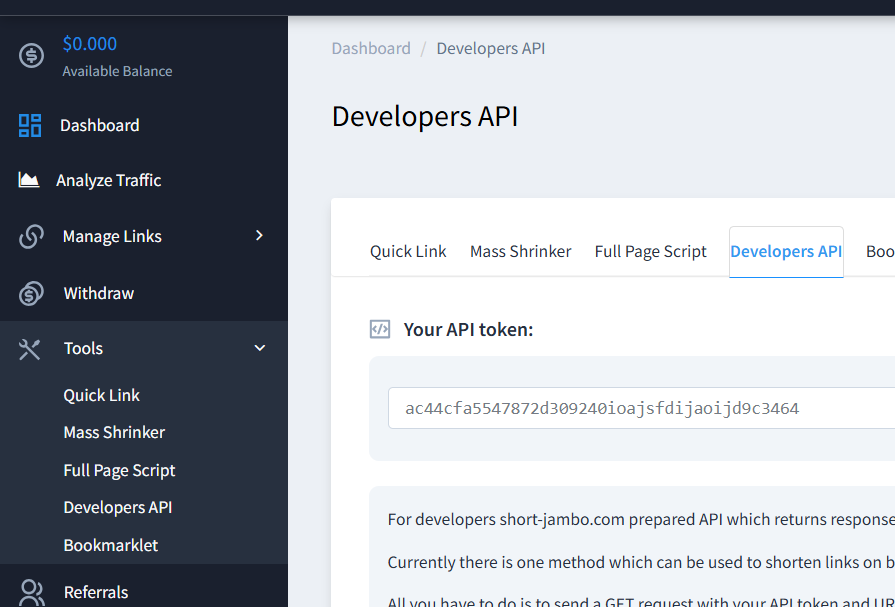The height and width of the screenshot is (607, 895).
Task: Click the Dashboard grid icon
Action: pos(30,126)
